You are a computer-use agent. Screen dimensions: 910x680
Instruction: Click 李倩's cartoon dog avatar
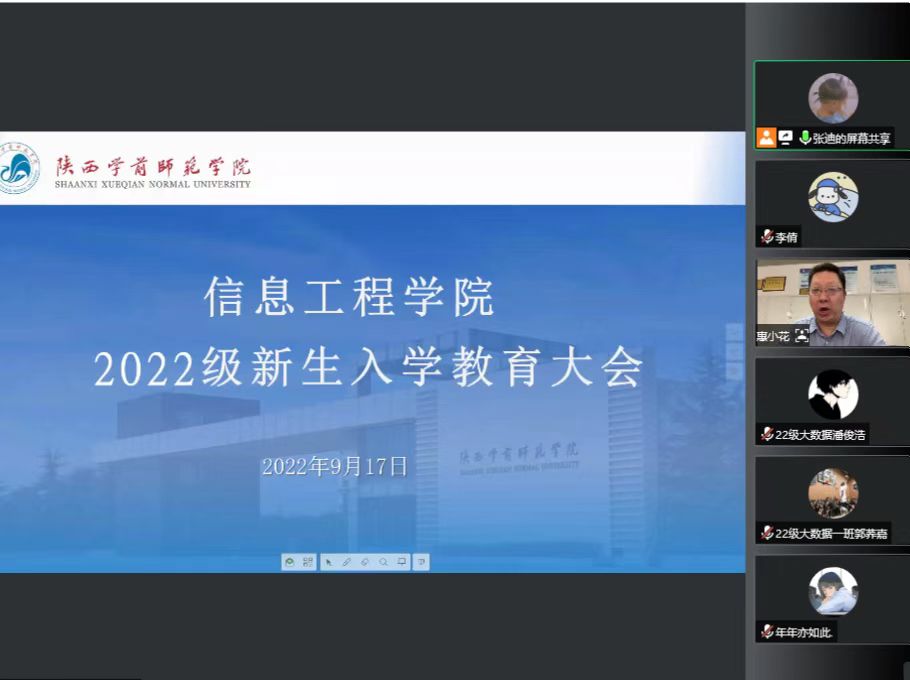pos(833,196)
